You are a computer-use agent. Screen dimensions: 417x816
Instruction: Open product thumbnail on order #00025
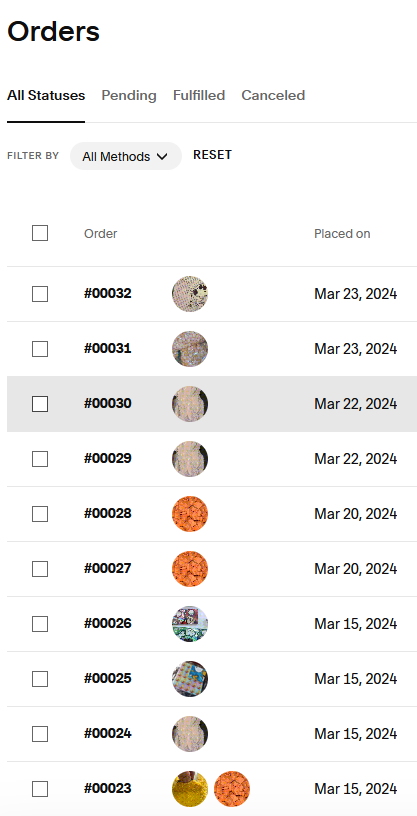190,679
